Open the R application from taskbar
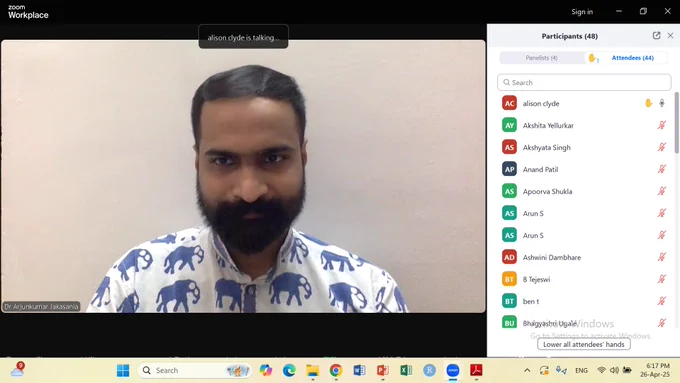Viewport: 680px width, 383px height. 429,370
